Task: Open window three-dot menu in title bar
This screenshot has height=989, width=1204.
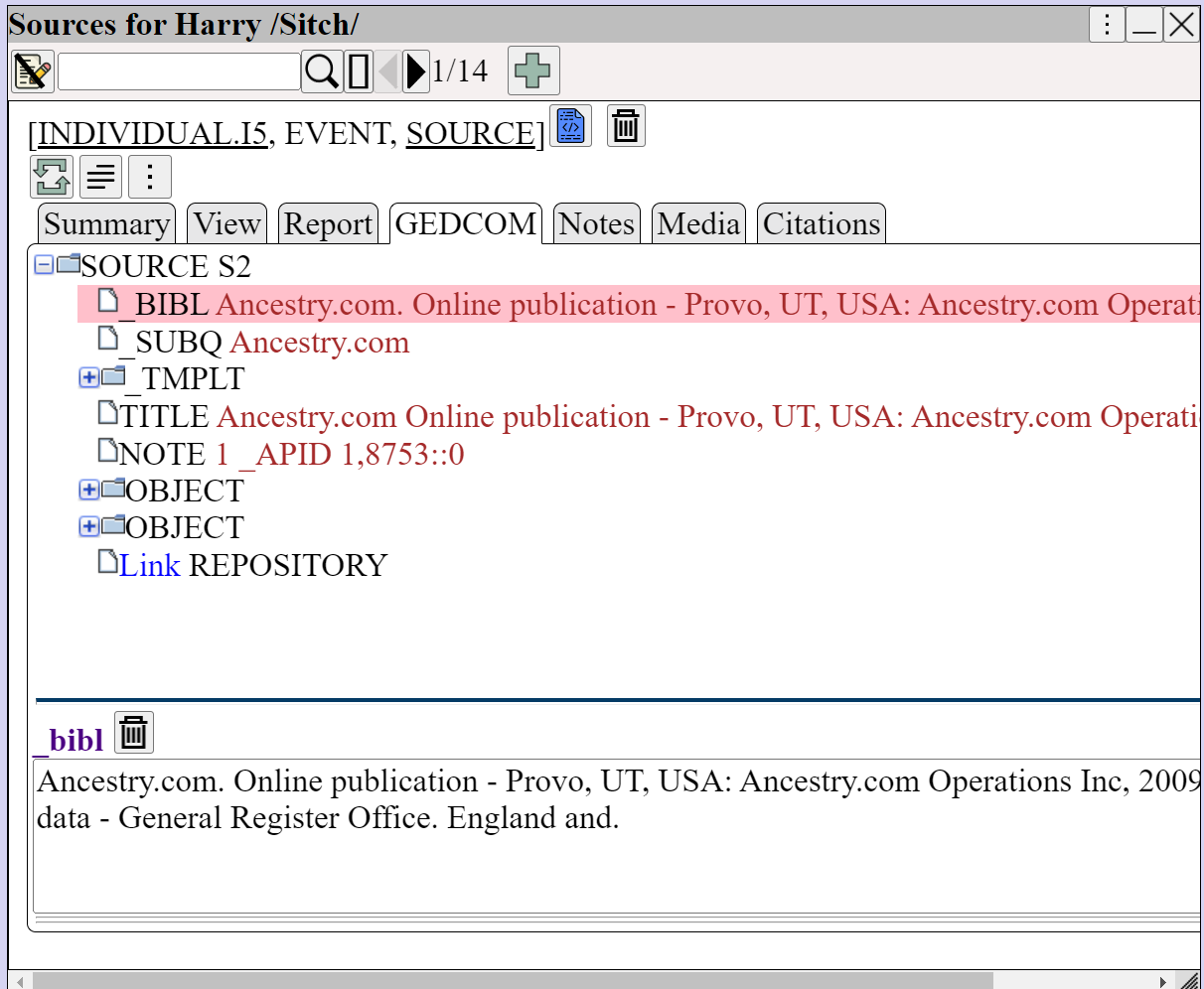Action: point(1107,24)
